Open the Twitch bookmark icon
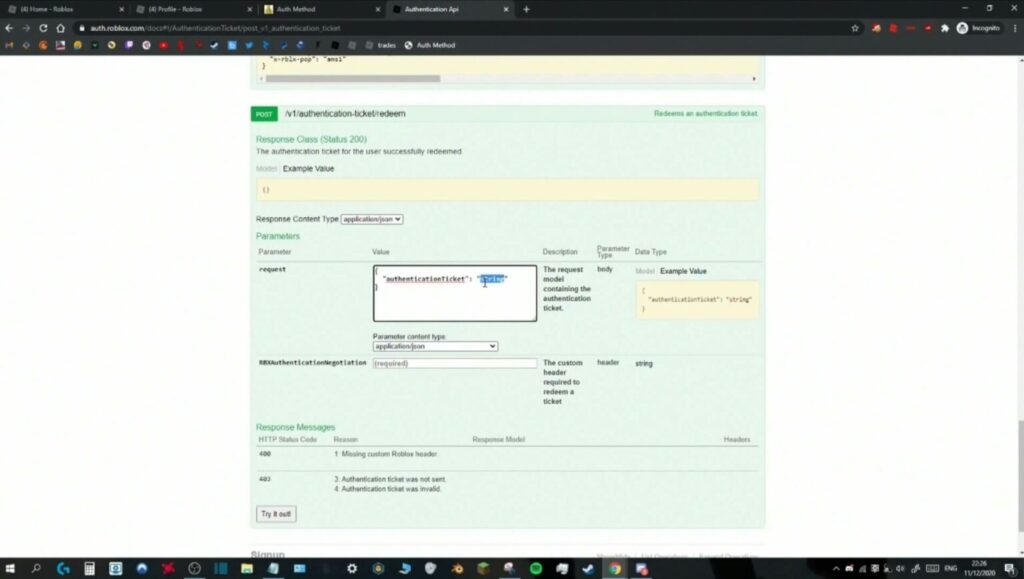The image size is (1024, 579). [x=129, y=45]
